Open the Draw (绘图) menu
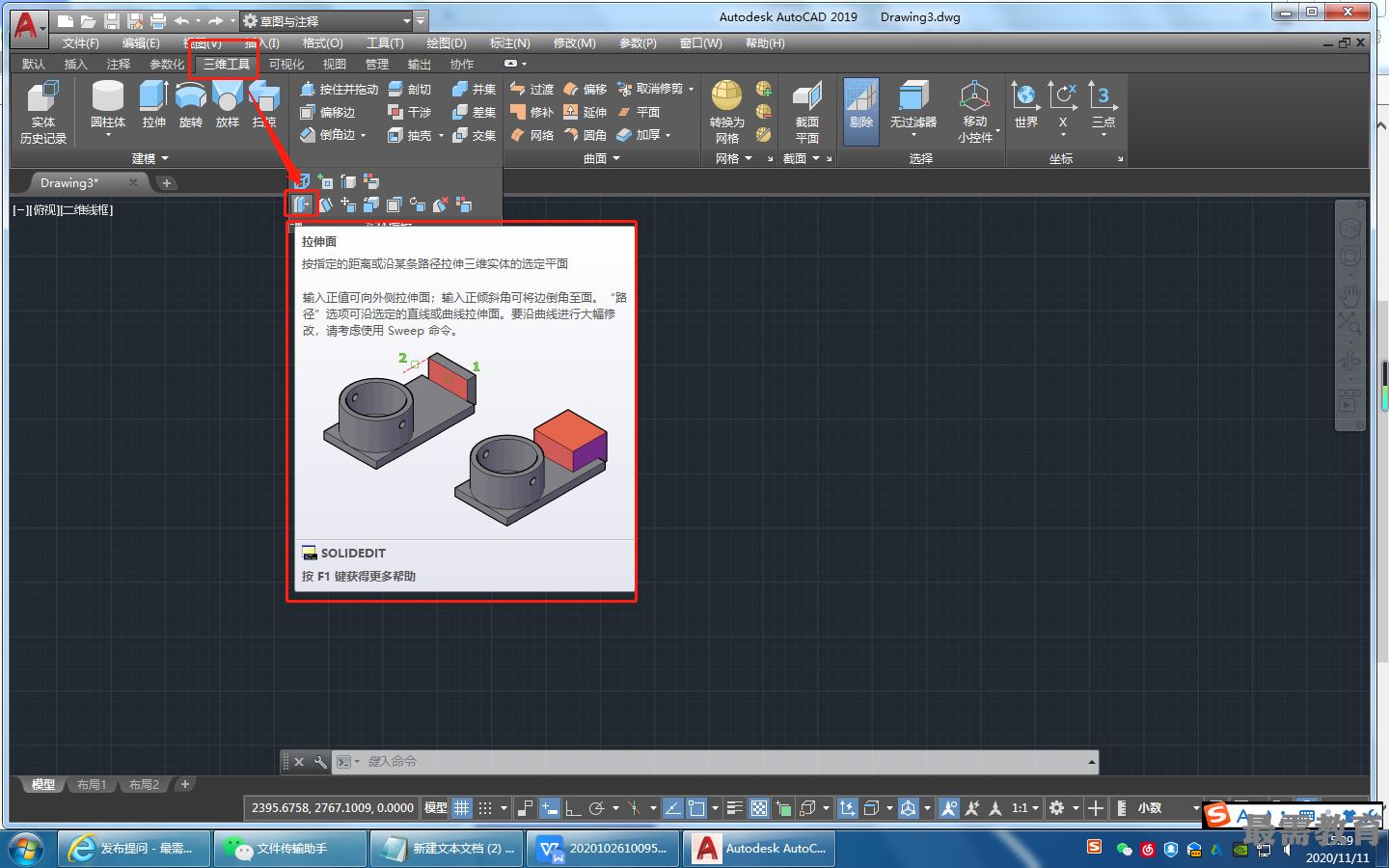 tap(446, 43)
